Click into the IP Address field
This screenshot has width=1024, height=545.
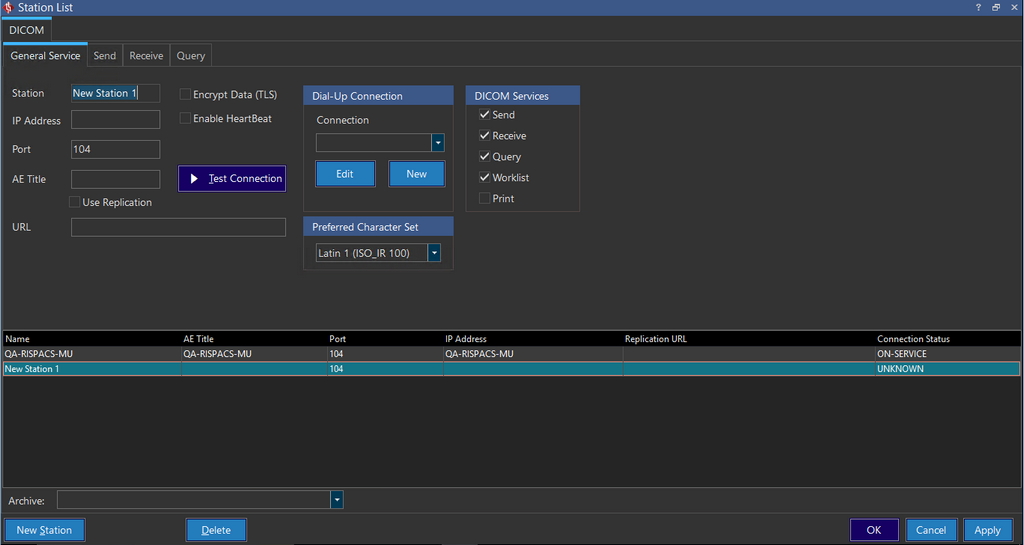coord(115,121)
